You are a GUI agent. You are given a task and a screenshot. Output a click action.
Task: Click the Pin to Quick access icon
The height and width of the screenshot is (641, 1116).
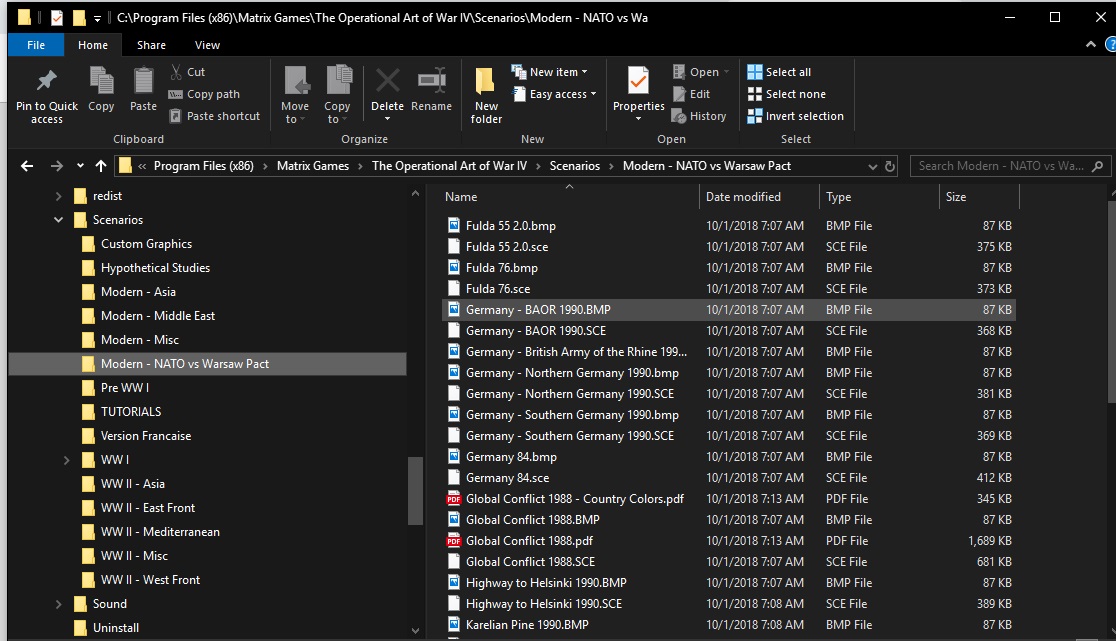click(x=47, y=80)
